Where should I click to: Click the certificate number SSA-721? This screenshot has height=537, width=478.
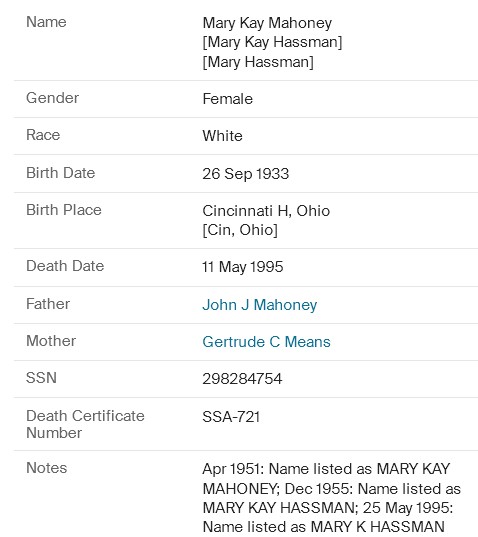click(x=231, y=417)
